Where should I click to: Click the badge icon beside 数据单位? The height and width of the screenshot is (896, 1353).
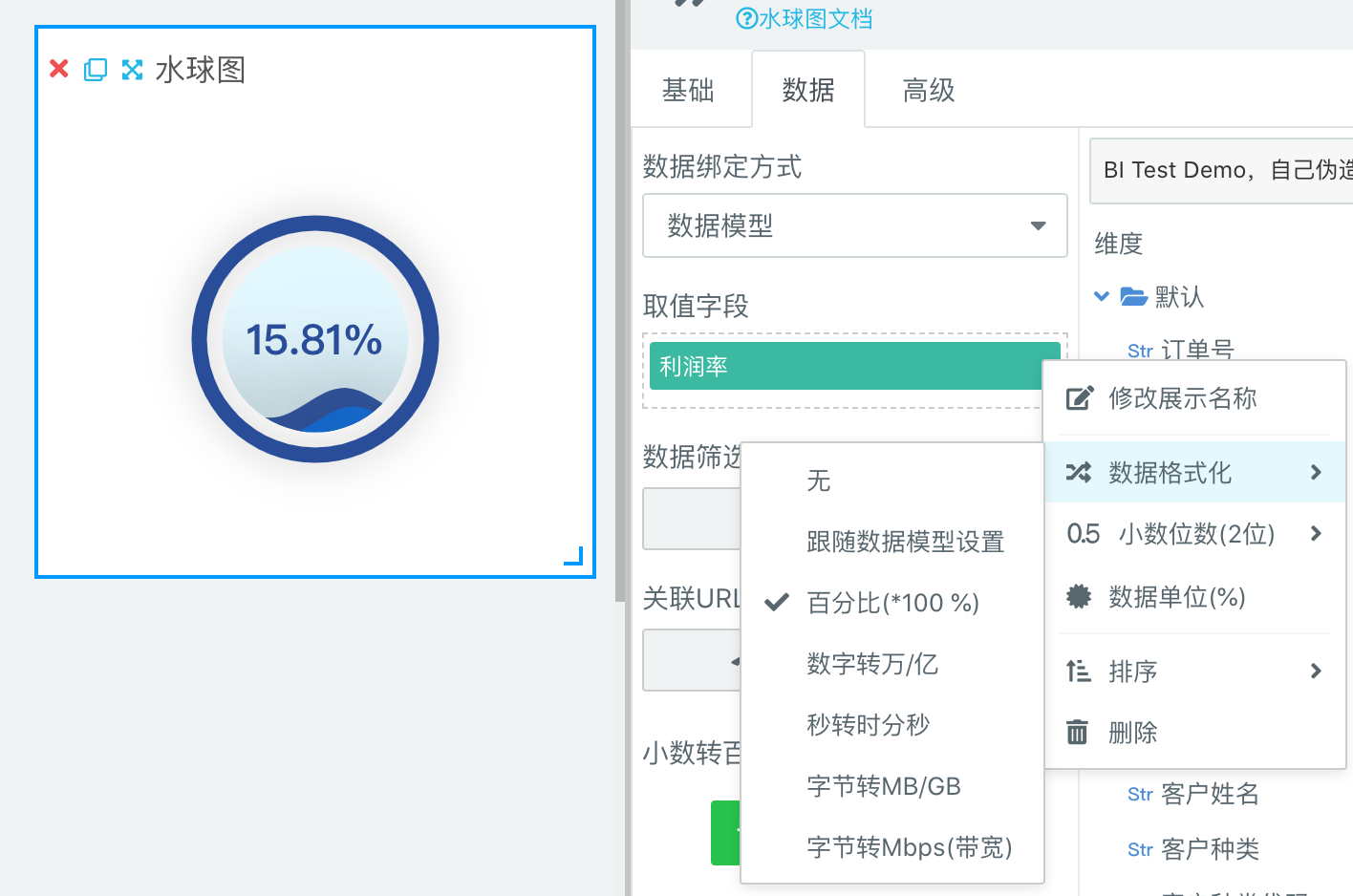pos(1079,597)
